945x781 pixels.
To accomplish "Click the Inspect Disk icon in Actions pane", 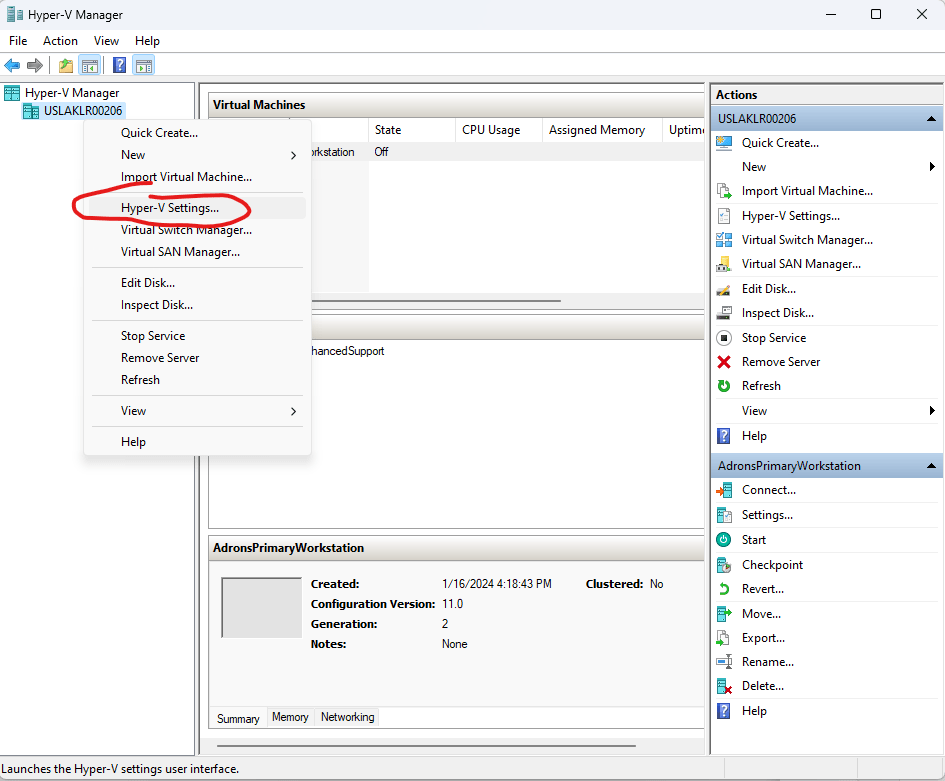I will click(724, 313).
